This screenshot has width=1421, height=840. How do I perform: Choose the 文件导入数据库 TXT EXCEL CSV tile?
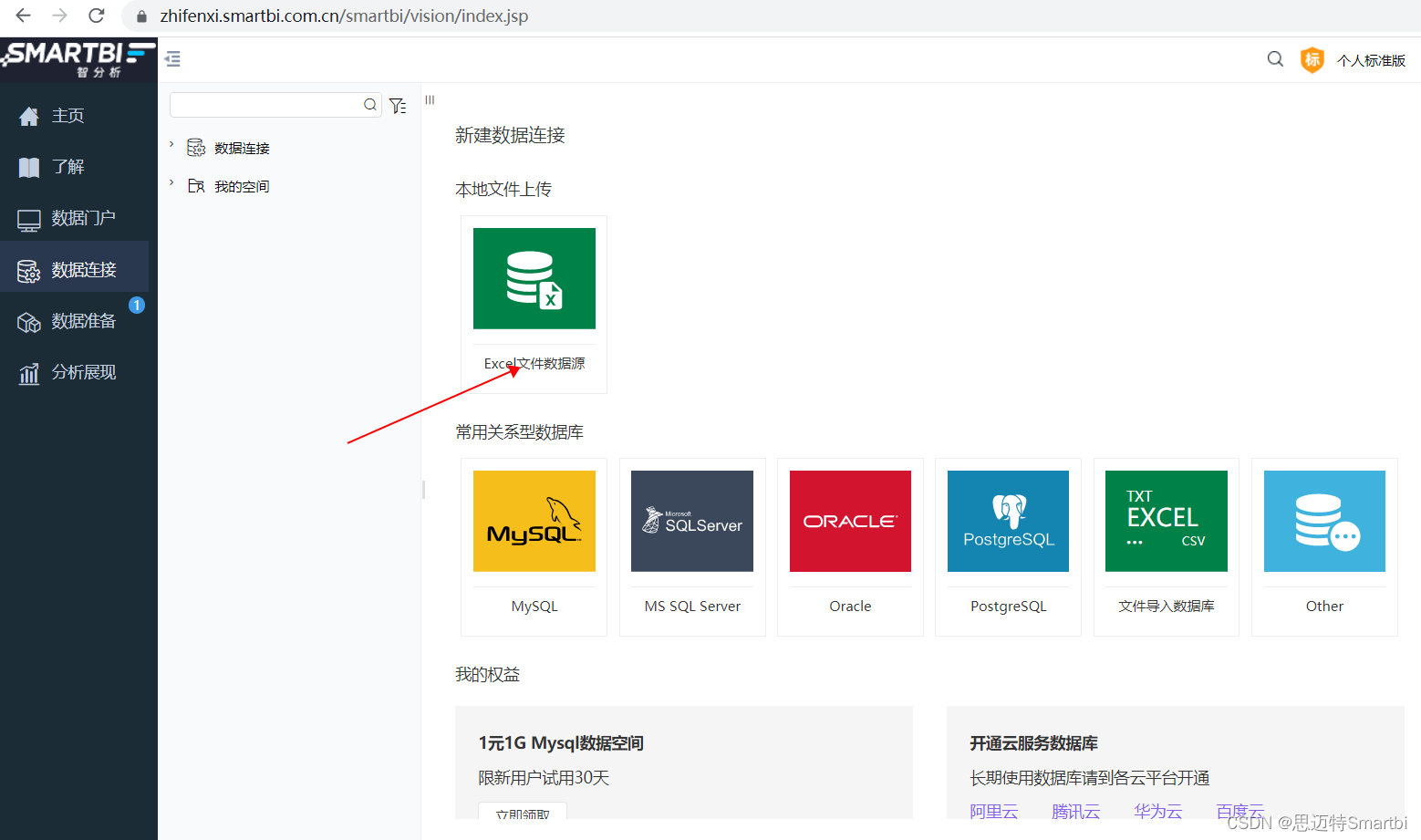1167,547
